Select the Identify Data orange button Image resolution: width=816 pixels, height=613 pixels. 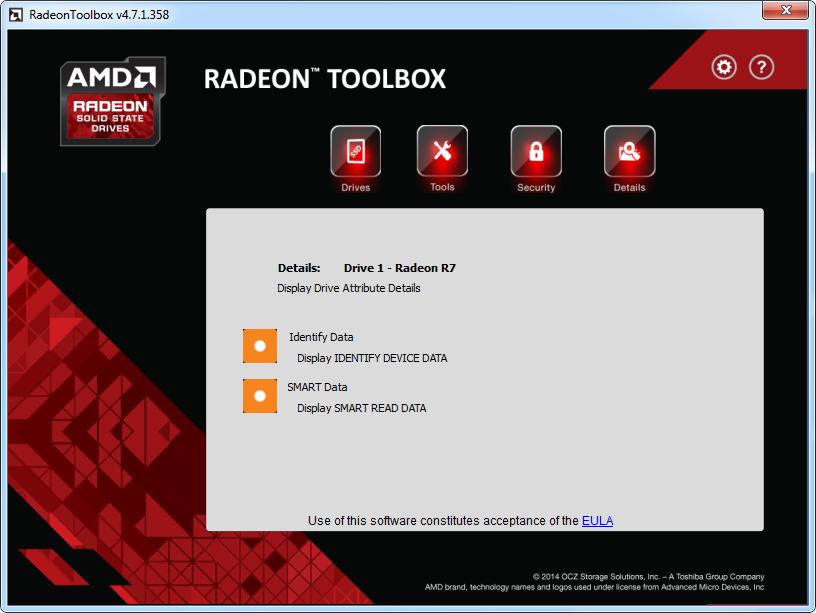coord(260,346)
